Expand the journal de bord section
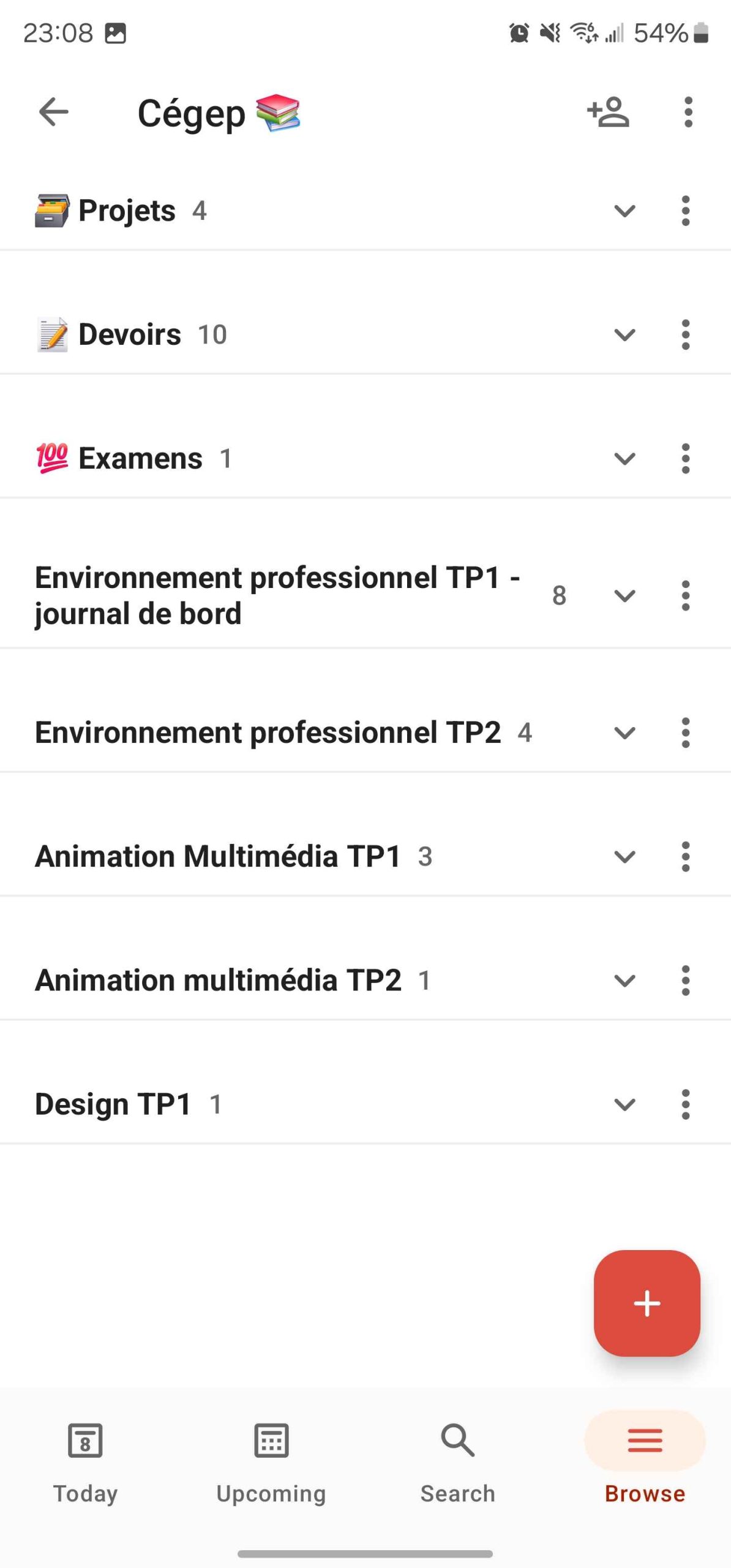Image resolution: width=731 pixels, height=1568 pixels. pos(624,596)
